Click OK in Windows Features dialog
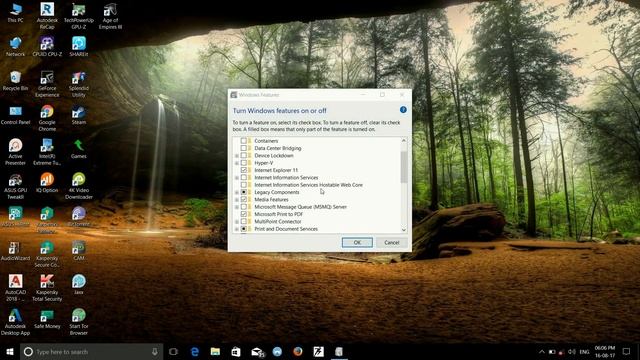The width and height of the screenshot is (640, 360). click(357, 242)
